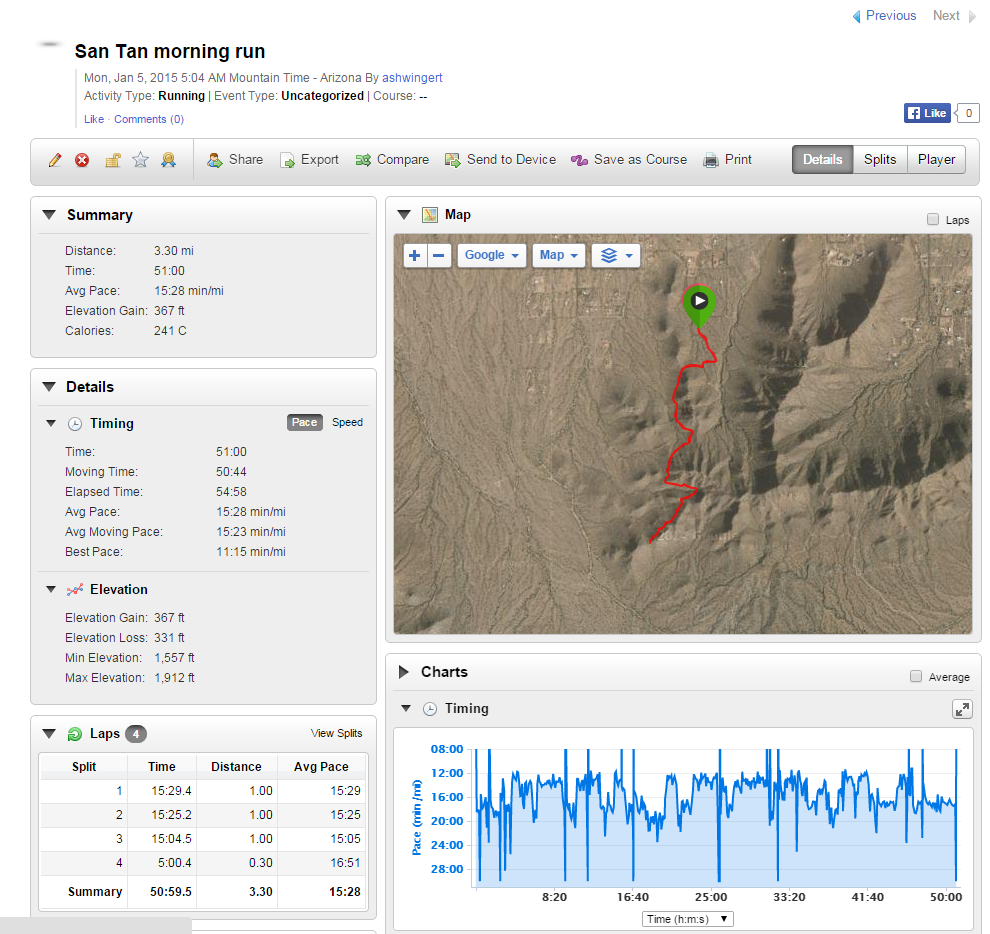Viewport: 990px width, 934px height.
Task: Click the red delete activity icon
Action: [x=82, y=160]
